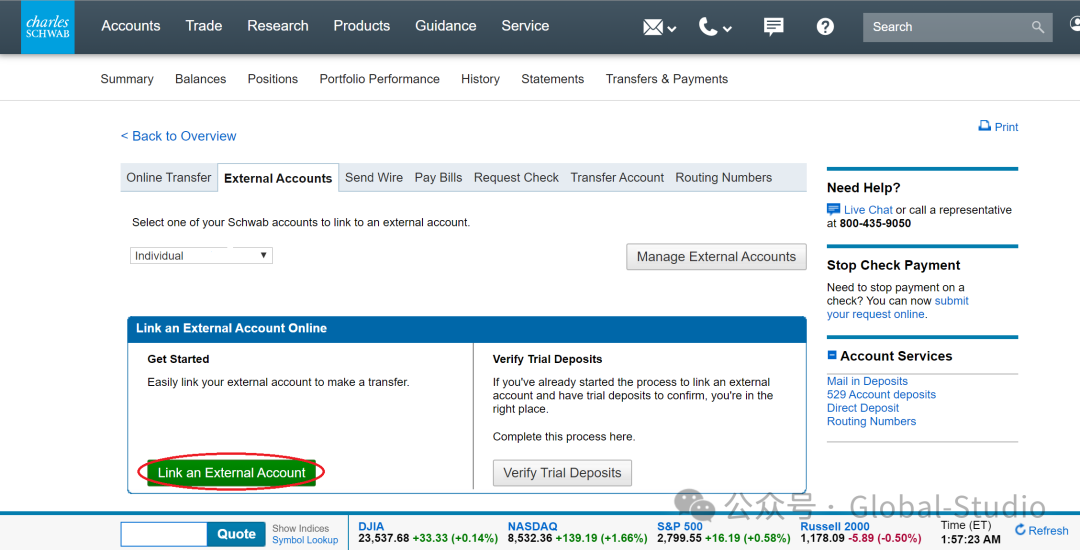The height and width of the screenshot is (550, 1080).
Task: Click the Live Chat bubble icon
Action: 833,209
